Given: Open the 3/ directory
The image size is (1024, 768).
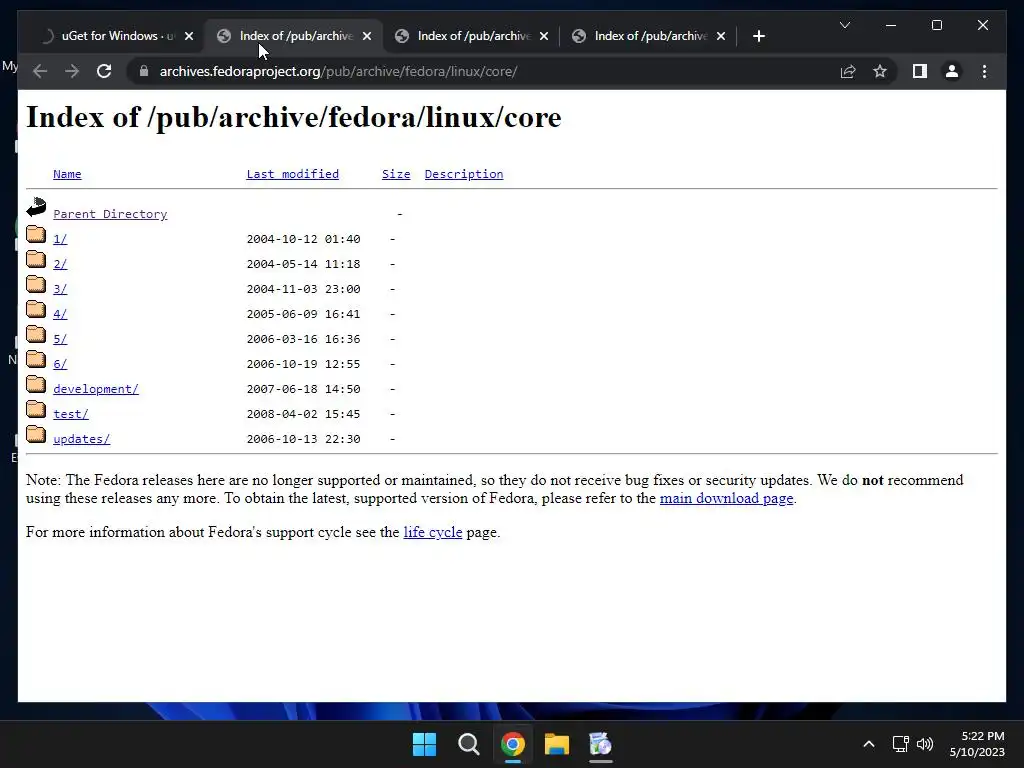Looking at the screenshot, I should [x=59, y=289].
